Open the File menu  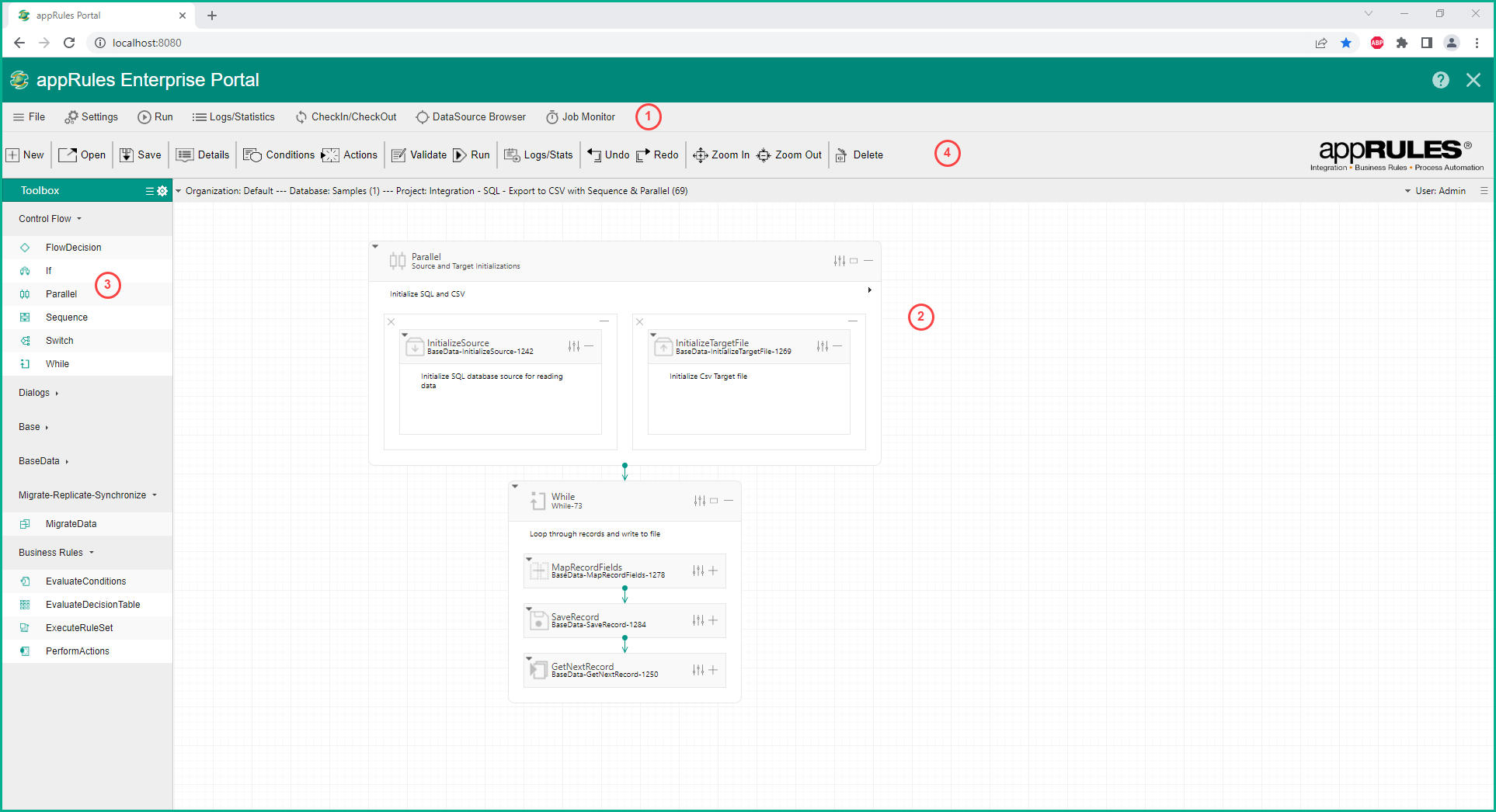(x=29, y=117)
